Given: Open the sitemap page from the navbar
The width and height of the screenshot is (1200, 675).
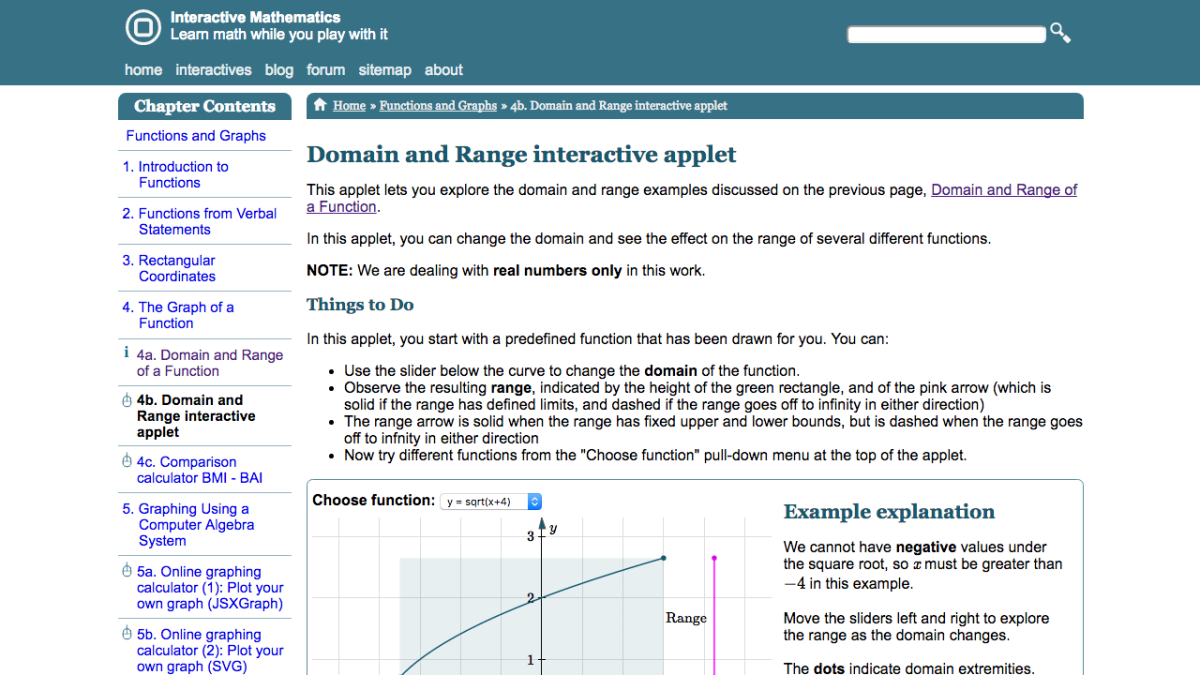Looking at the screenshot, I should point(385,69).
